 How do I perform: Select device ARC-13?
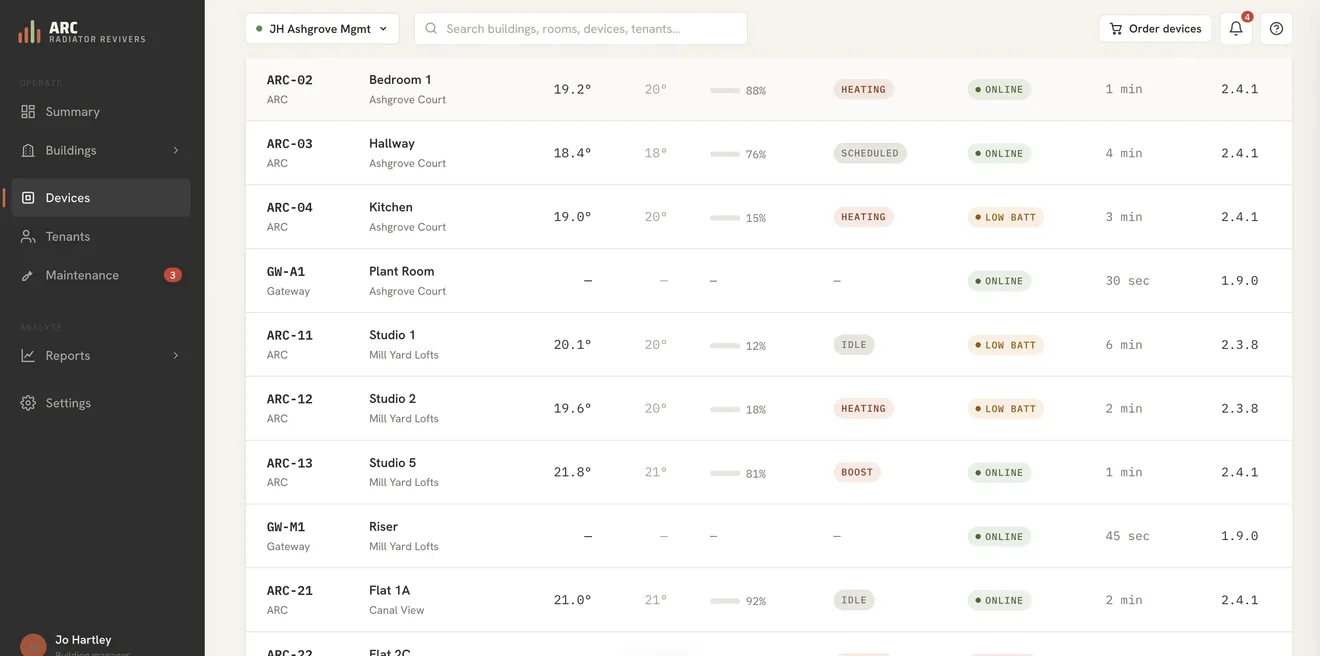coord(290,463)
